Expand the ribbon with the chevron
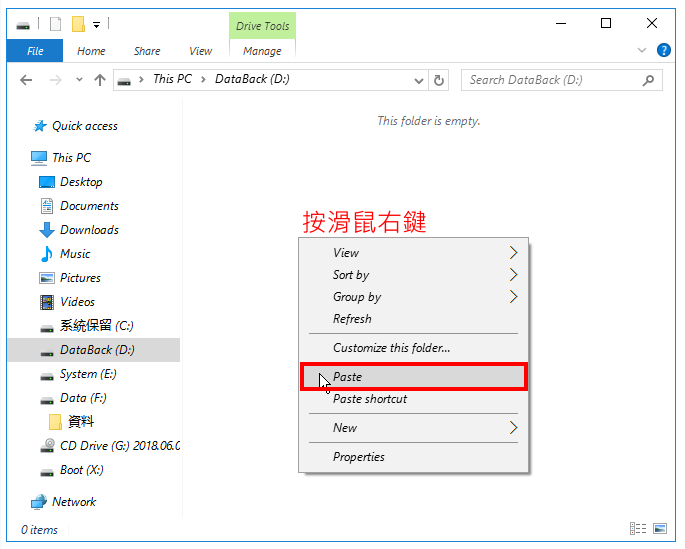 642,50
